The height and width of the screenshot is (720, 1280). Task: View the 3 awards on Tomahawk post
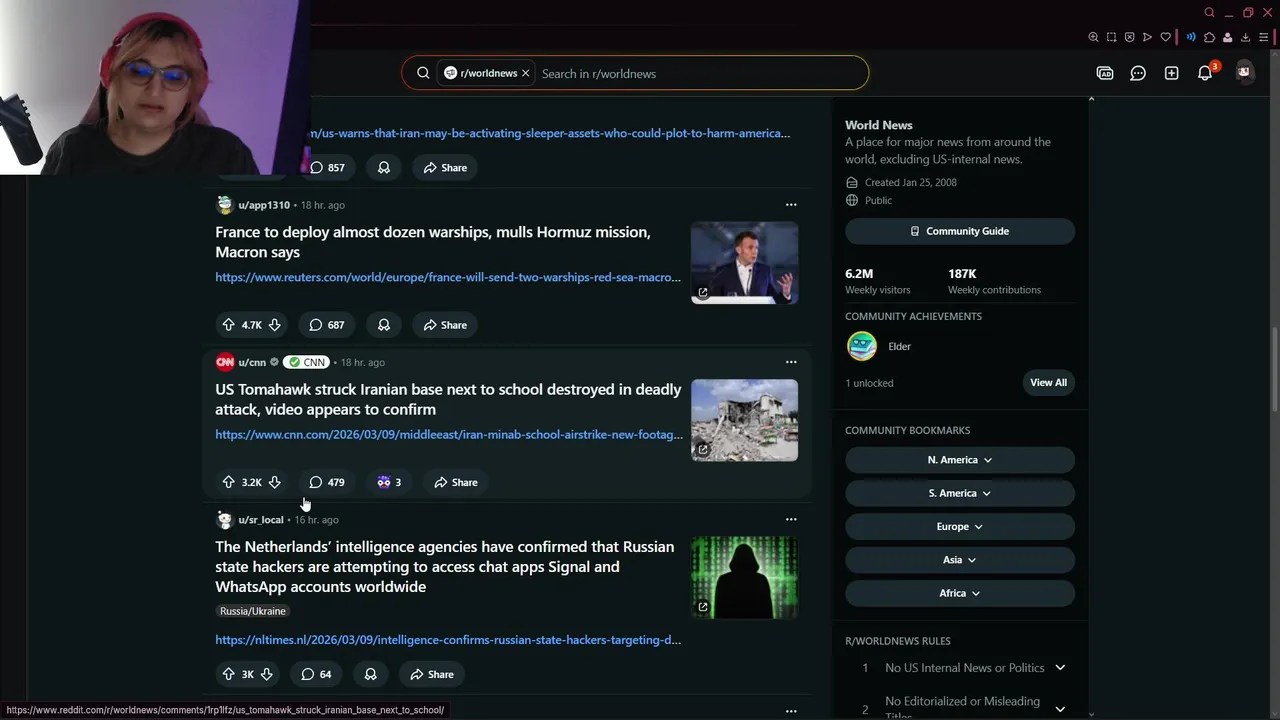(389, 482)
